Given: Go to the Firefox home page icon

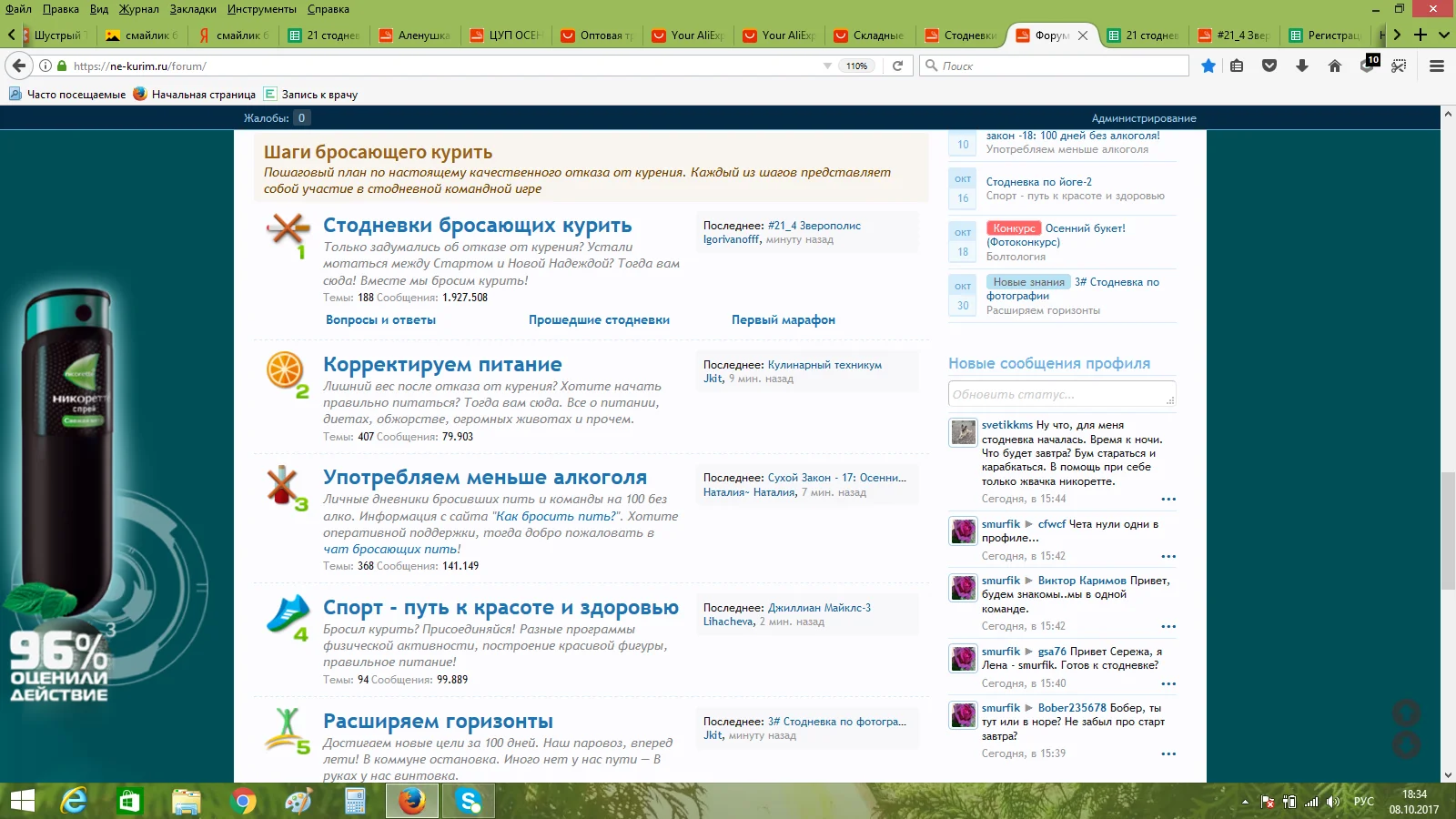Looking at the screenshot, I should click(x=1335, y=66).
